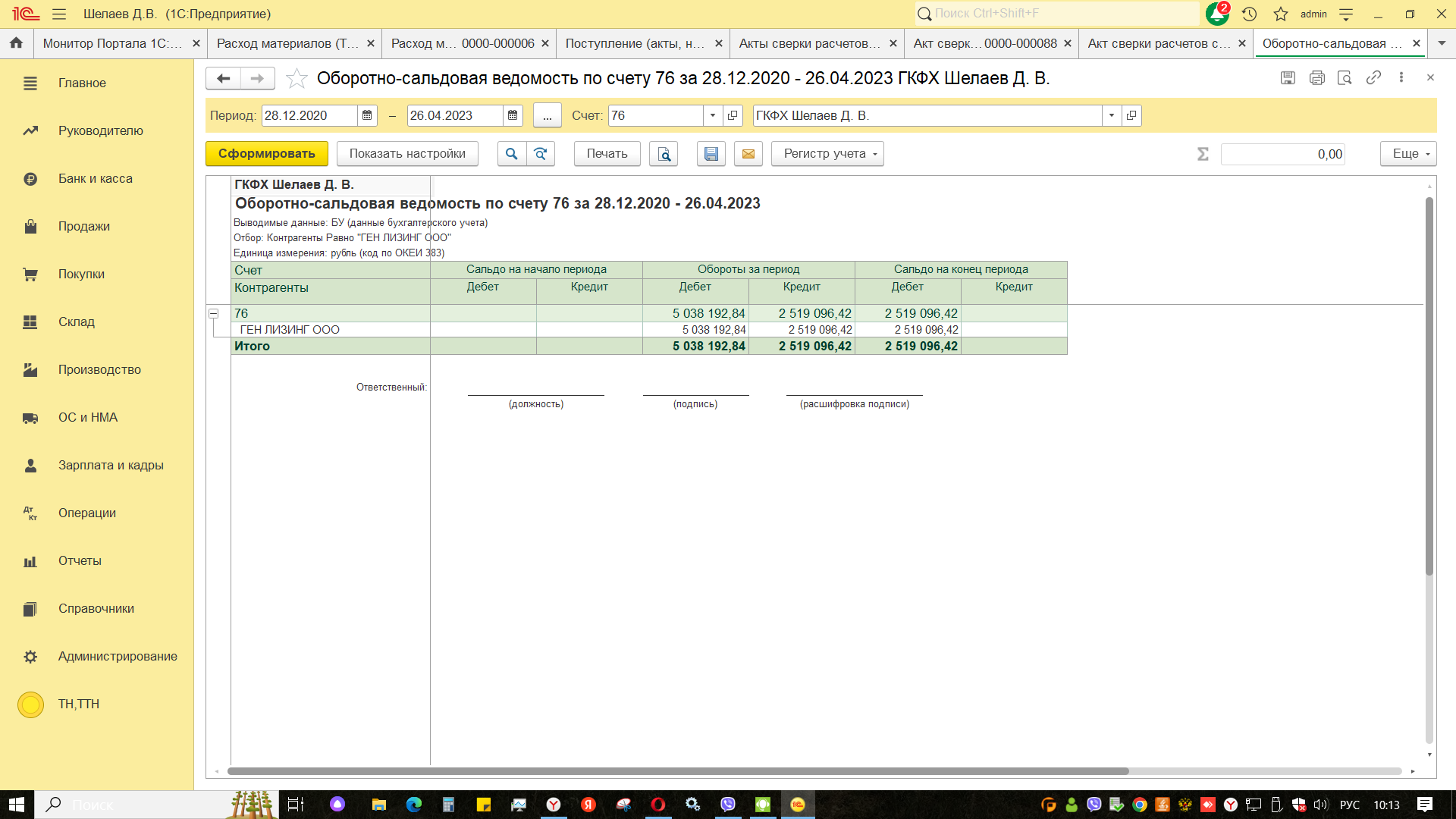
Task: Add report to favorites star
Action: 297,78
